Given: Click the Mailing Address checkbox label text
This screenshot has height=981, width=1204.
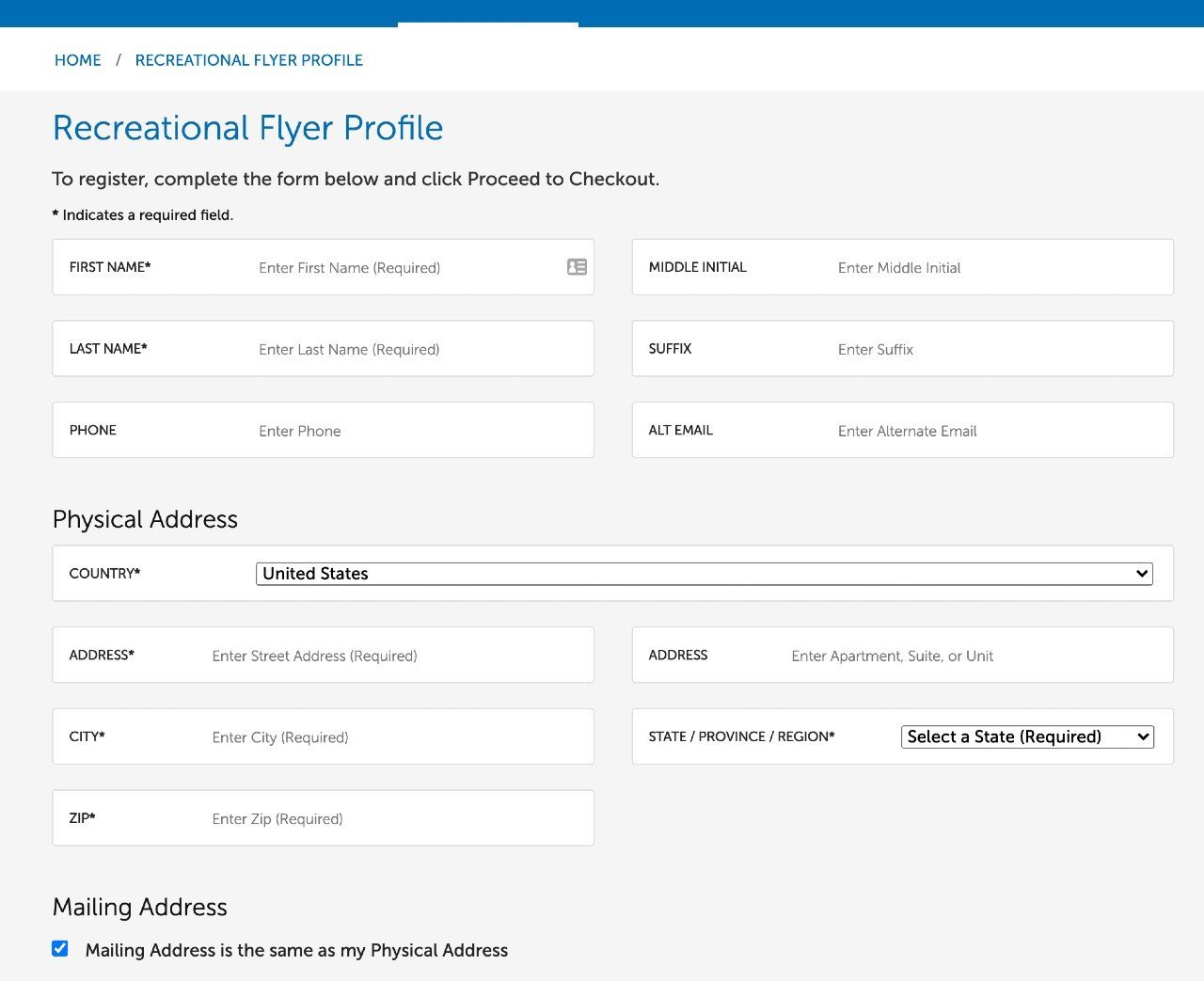Looking at the screenshot, I should pos(296,950).
